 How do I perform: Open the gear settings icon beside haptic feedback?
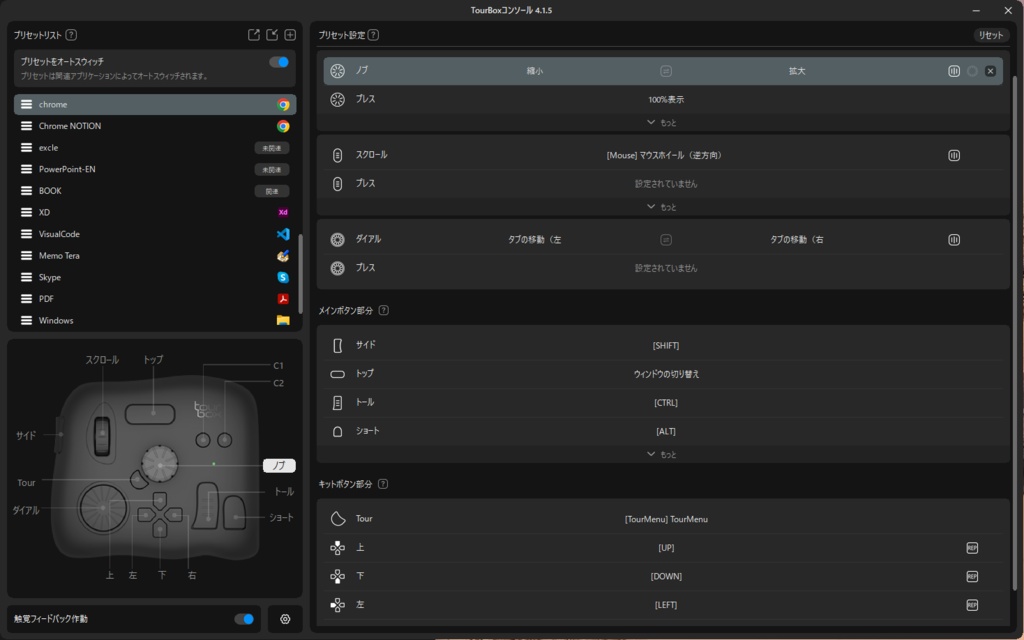[285, 618]
